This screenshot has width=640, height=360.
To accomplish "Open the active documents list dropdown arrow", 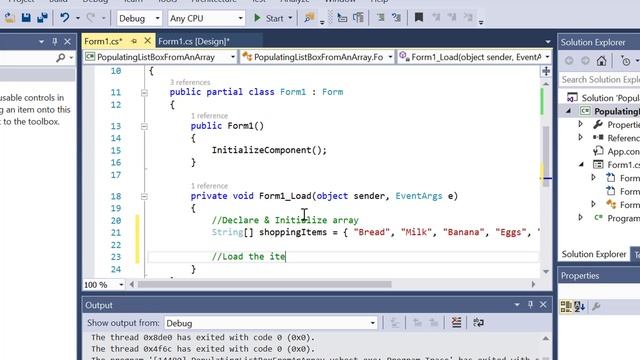I will pos(547,42).
